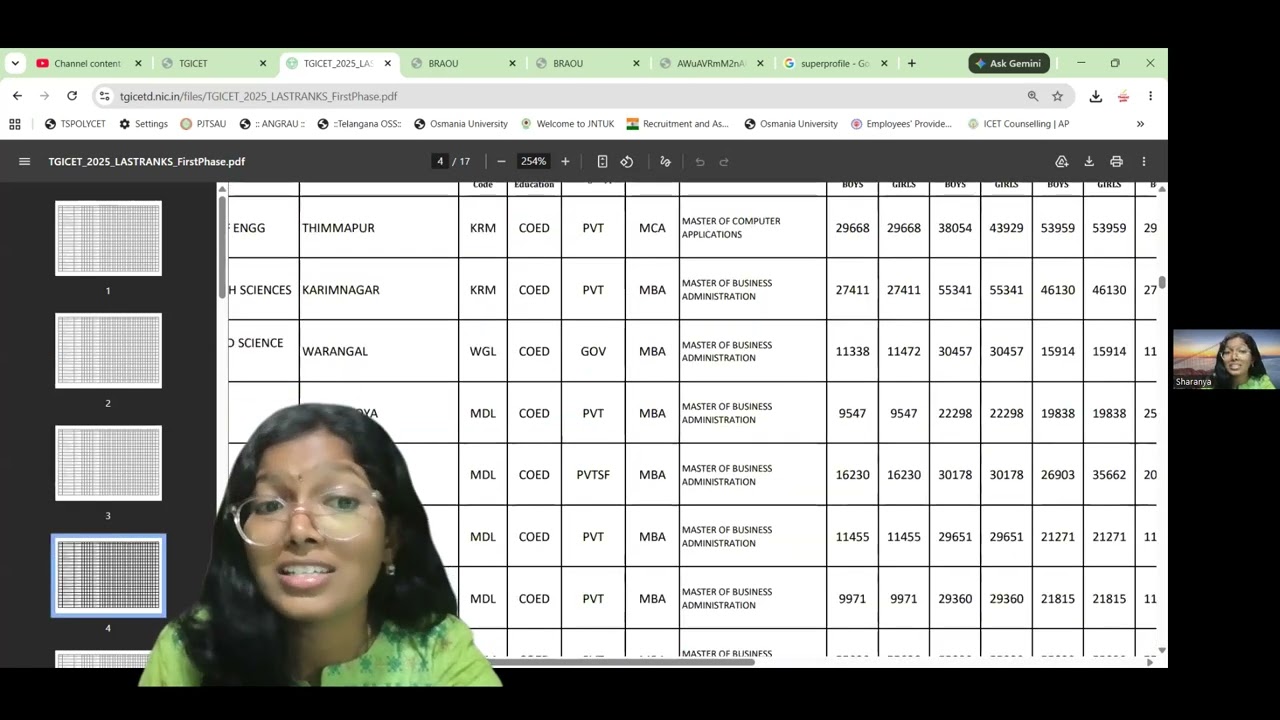This screenshot has height=720, width=1280.
Task: Open the Welcome to JNTUK bookmark
Action: [567, 124]
